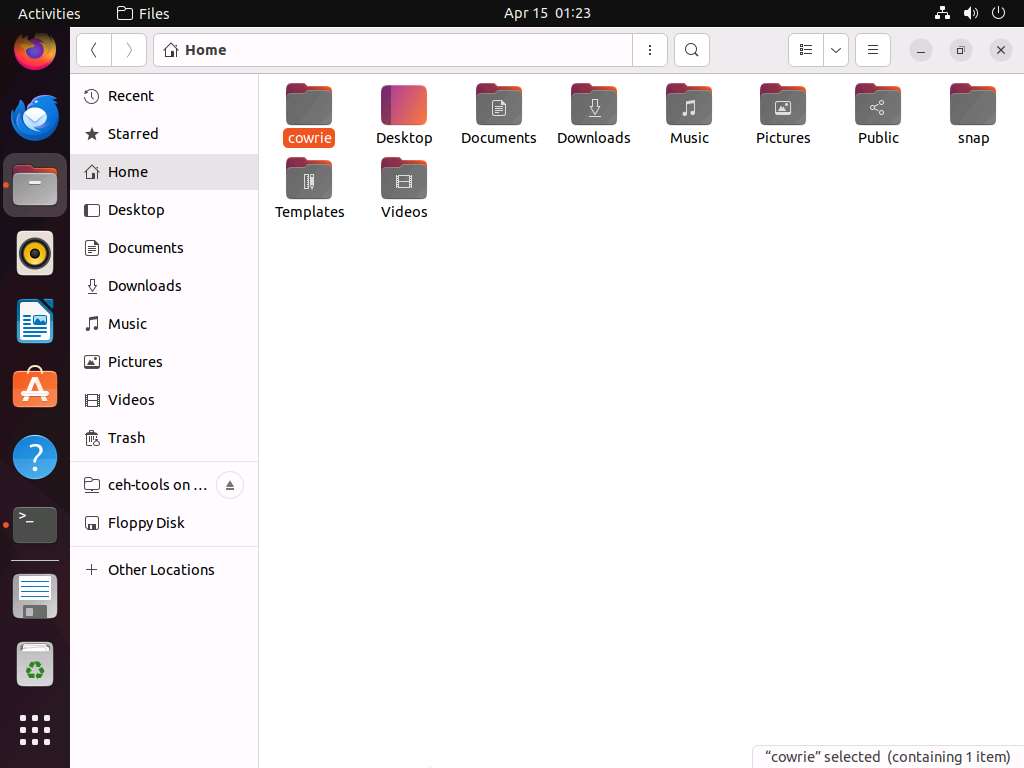The width and height of the screenshot is (1024, 768).
Task: Switch to list view
Action: coord(807,50)
